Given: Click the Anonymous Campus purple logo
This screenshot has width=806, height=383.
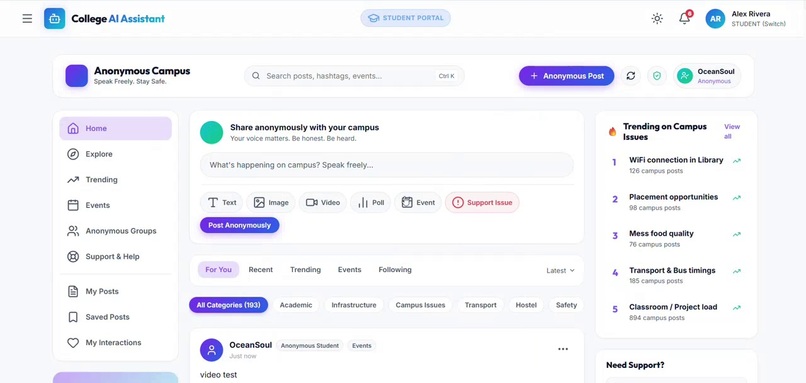Looking at the screenshot, I should point(77,76).
